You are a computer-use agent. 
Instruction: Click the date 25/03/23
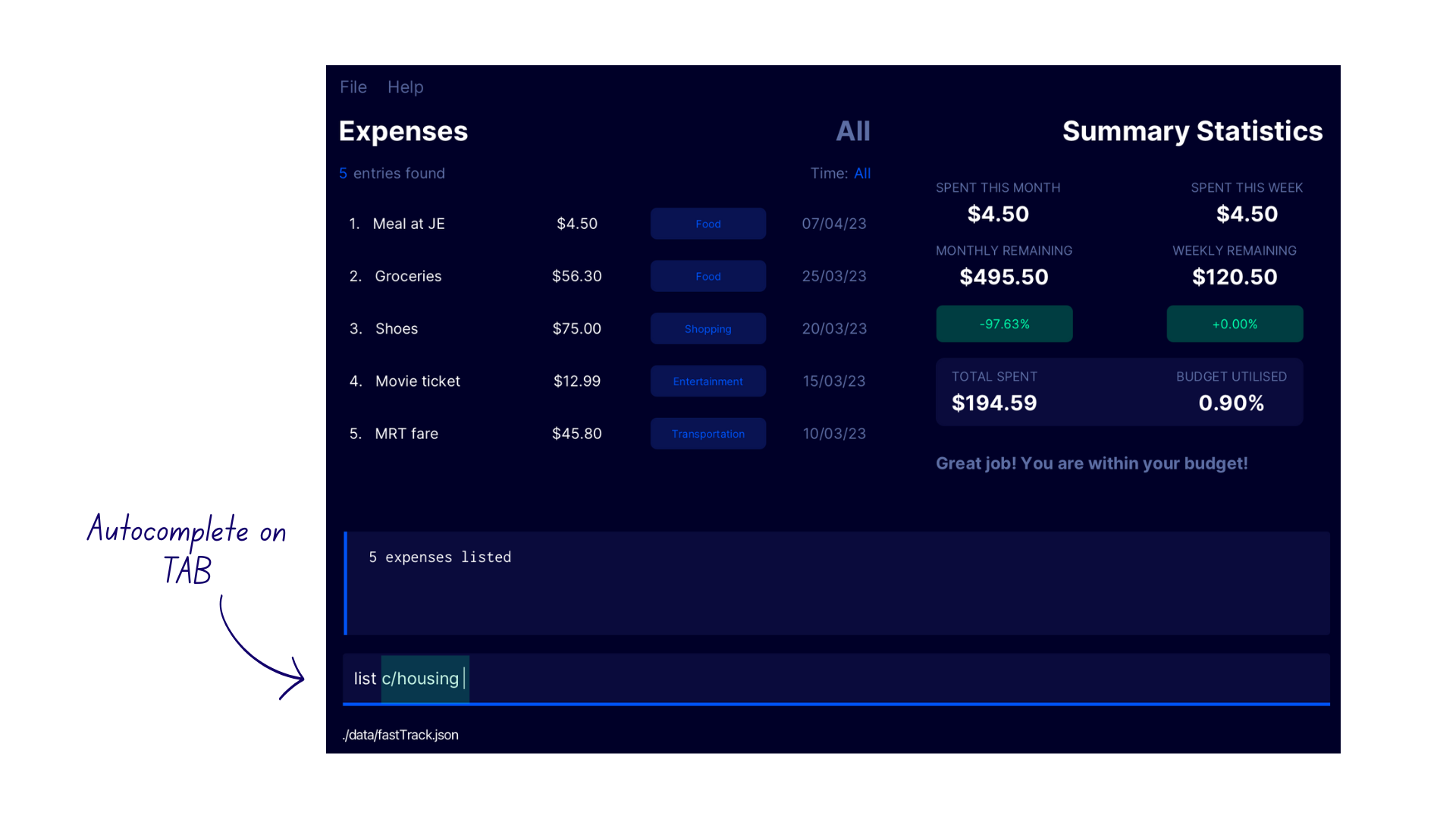[834, 276]
